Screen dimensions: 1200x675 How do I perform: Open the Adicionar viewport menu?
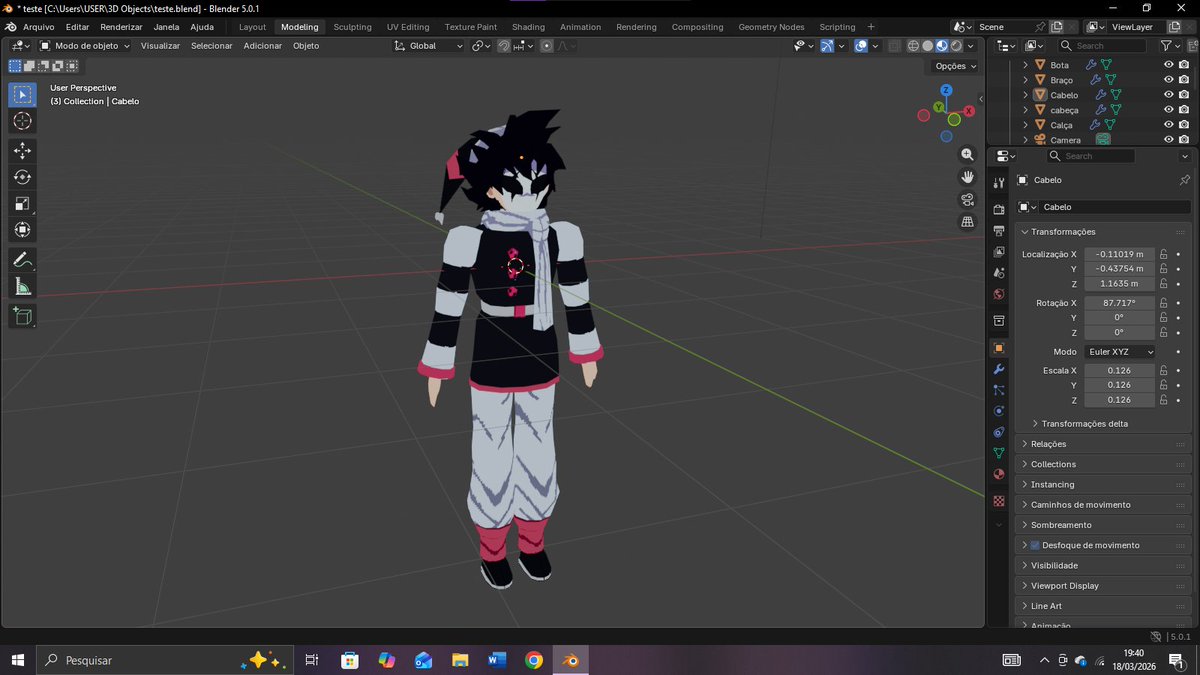263,46
